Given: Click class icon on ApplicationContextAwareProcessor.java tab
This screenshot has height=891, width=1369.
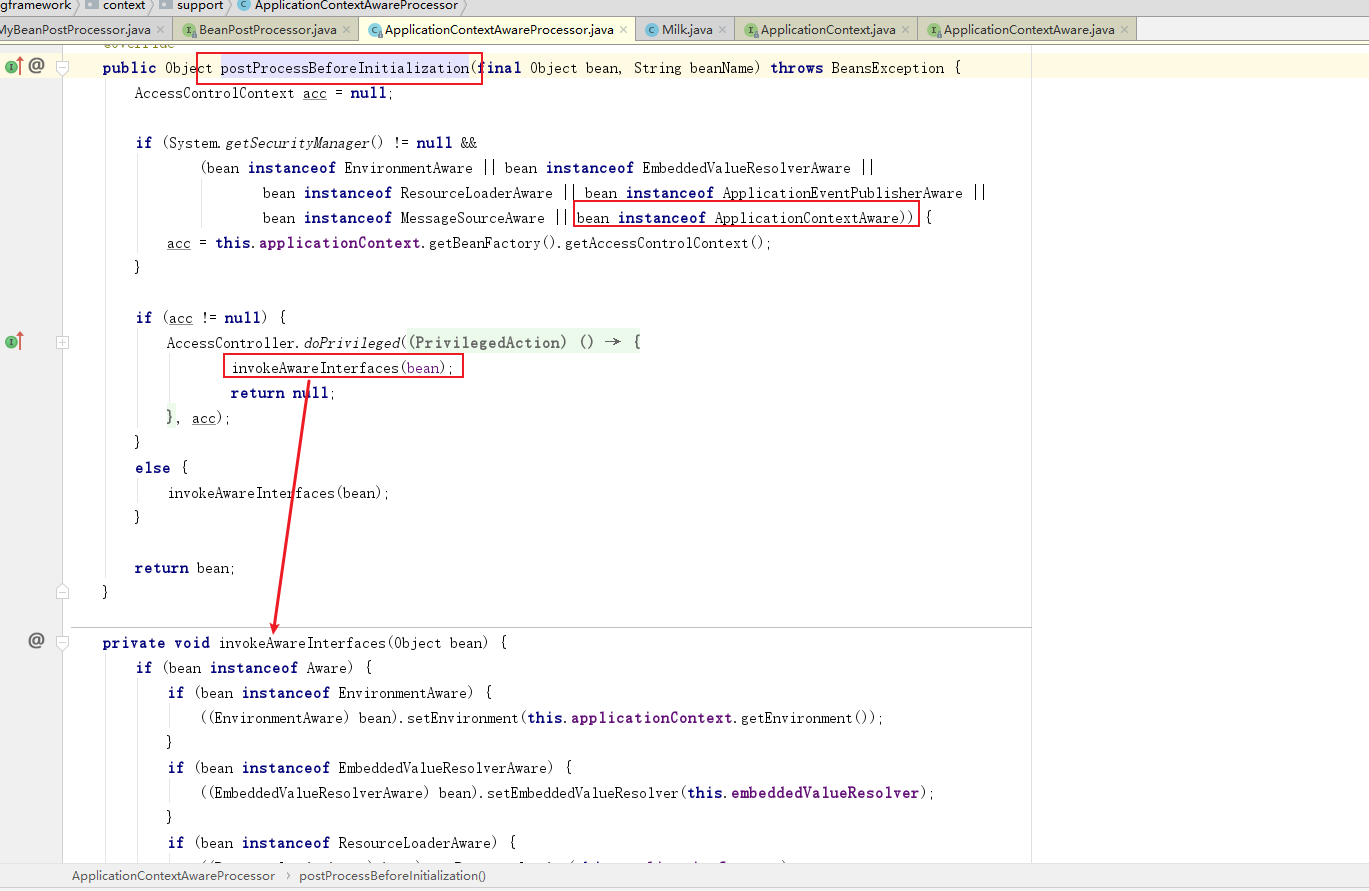Looking at the screenshot, I should tap(376, 31).
